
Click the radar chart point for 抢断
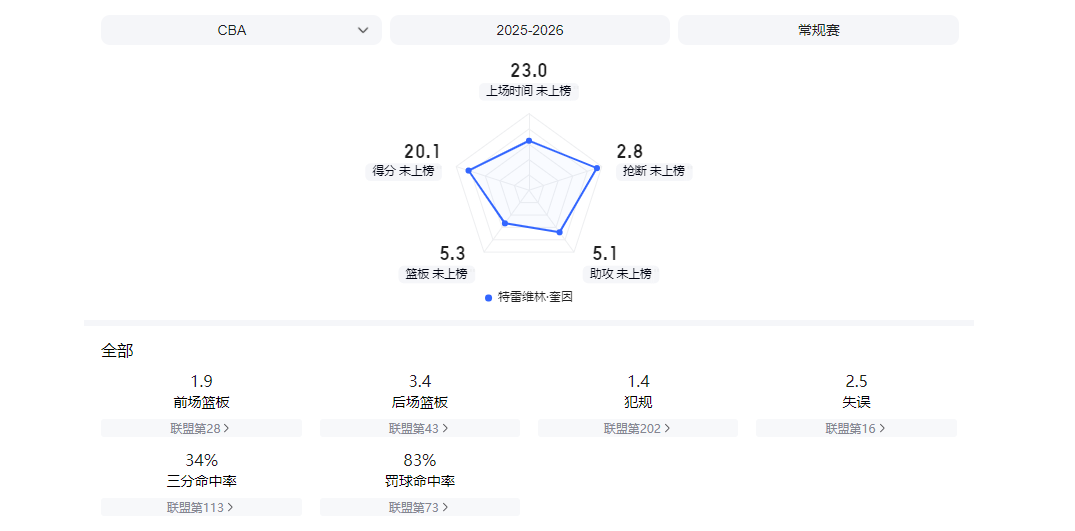pos(597,168)
